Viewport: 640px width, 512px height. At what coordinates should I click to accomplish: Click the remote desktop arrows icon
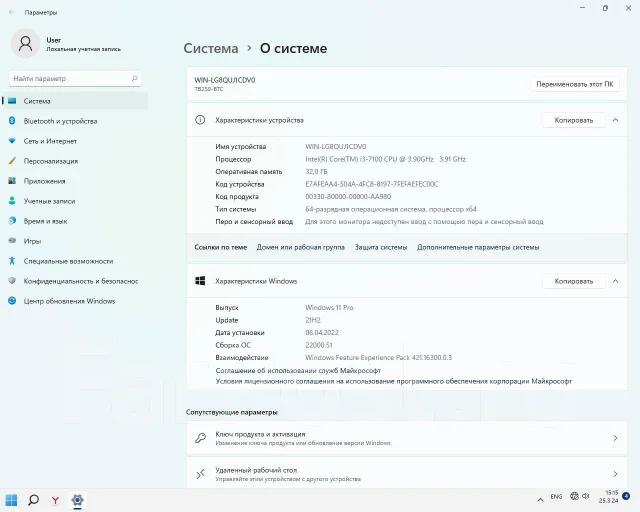[200, 474]
